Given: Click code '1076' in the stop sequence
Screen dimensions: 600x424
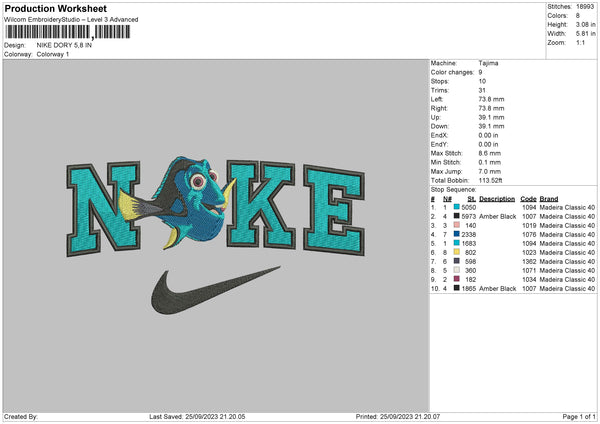Looking at the screenshot, I should tap(529, 235).
